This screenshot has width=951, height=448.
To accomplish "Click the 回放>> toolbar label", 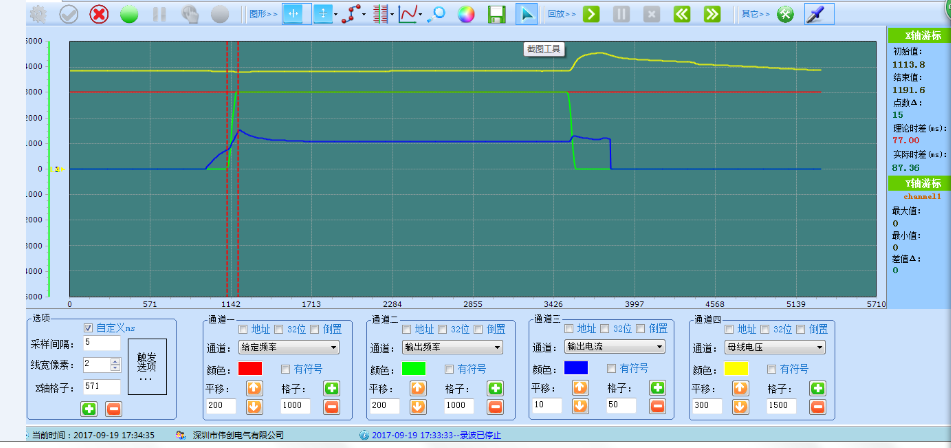I will pyautogui.click(x=561, y=14).
